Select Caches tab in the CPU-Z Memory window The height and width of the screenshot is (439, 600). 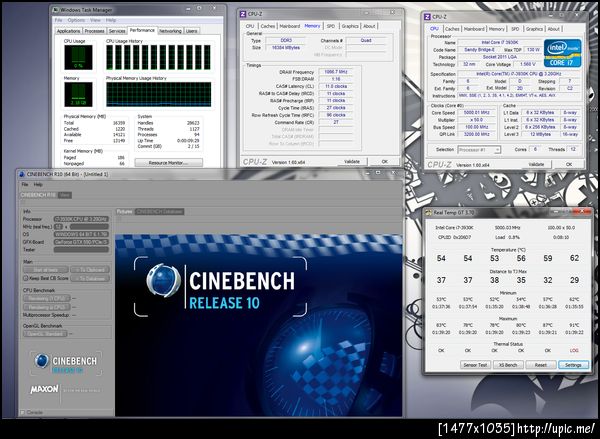pyautogui.click(x=268, y=26)
